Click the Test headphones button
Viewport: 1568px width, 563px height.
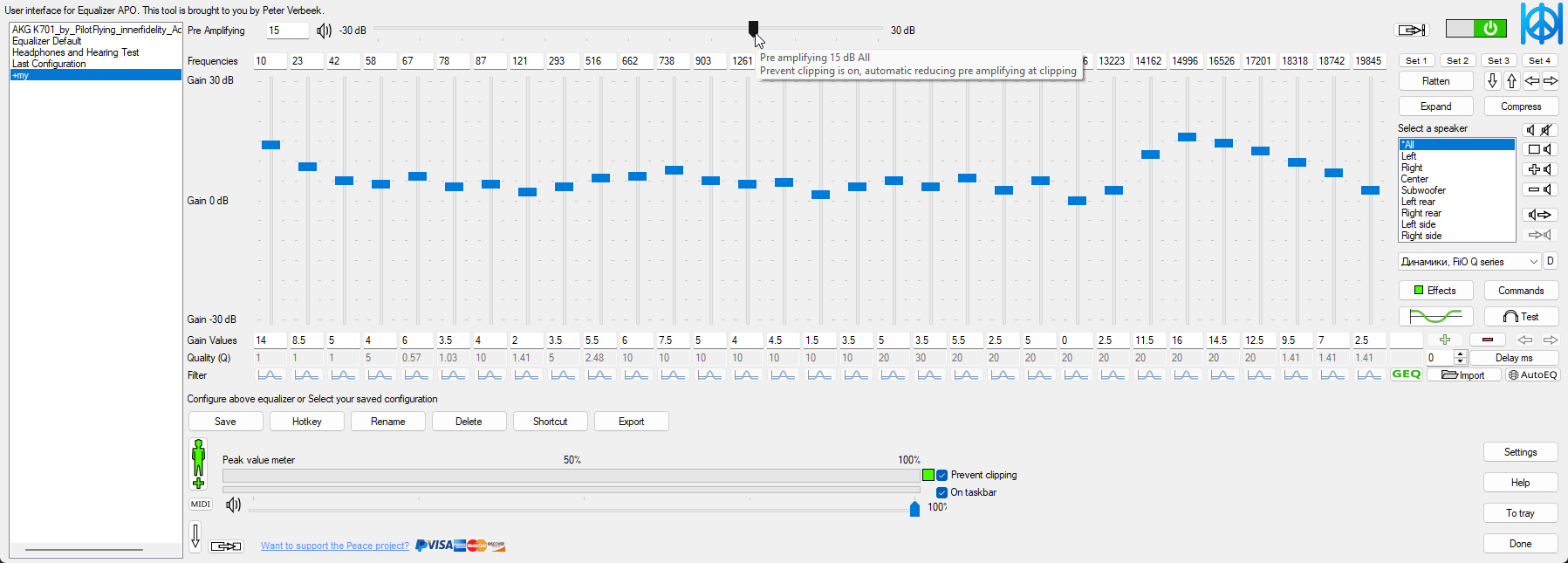click(1521, 317)
